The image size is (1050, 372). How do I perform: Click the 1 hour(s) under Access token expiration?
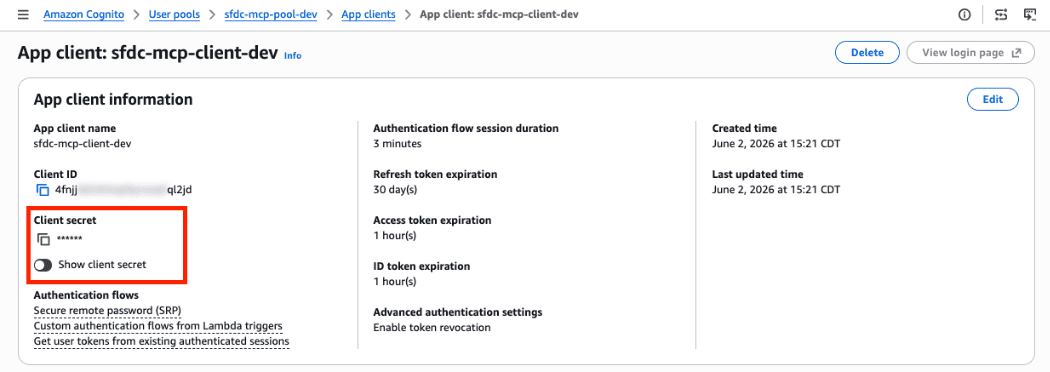[x=394, y=236]
